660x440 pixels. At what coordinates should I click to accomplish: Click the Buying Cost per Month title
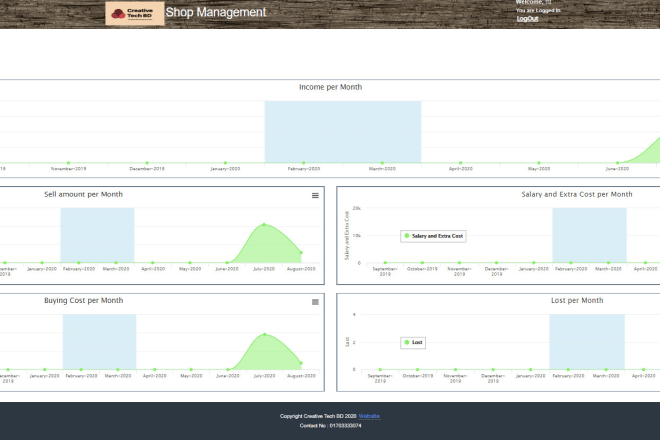point(84,301)
